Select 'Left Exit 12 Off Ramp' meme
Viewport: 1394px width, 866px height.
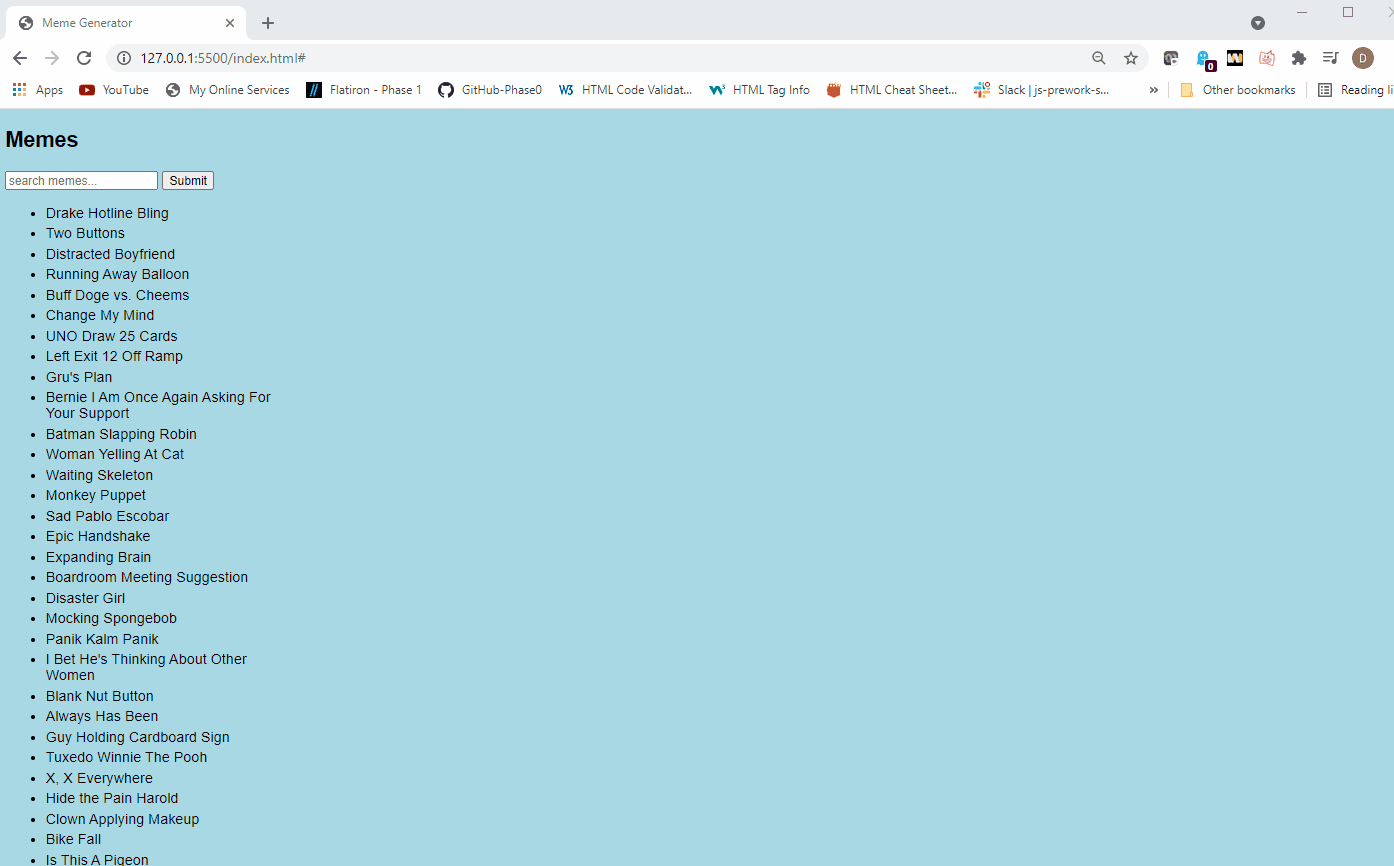coord(114,356)
